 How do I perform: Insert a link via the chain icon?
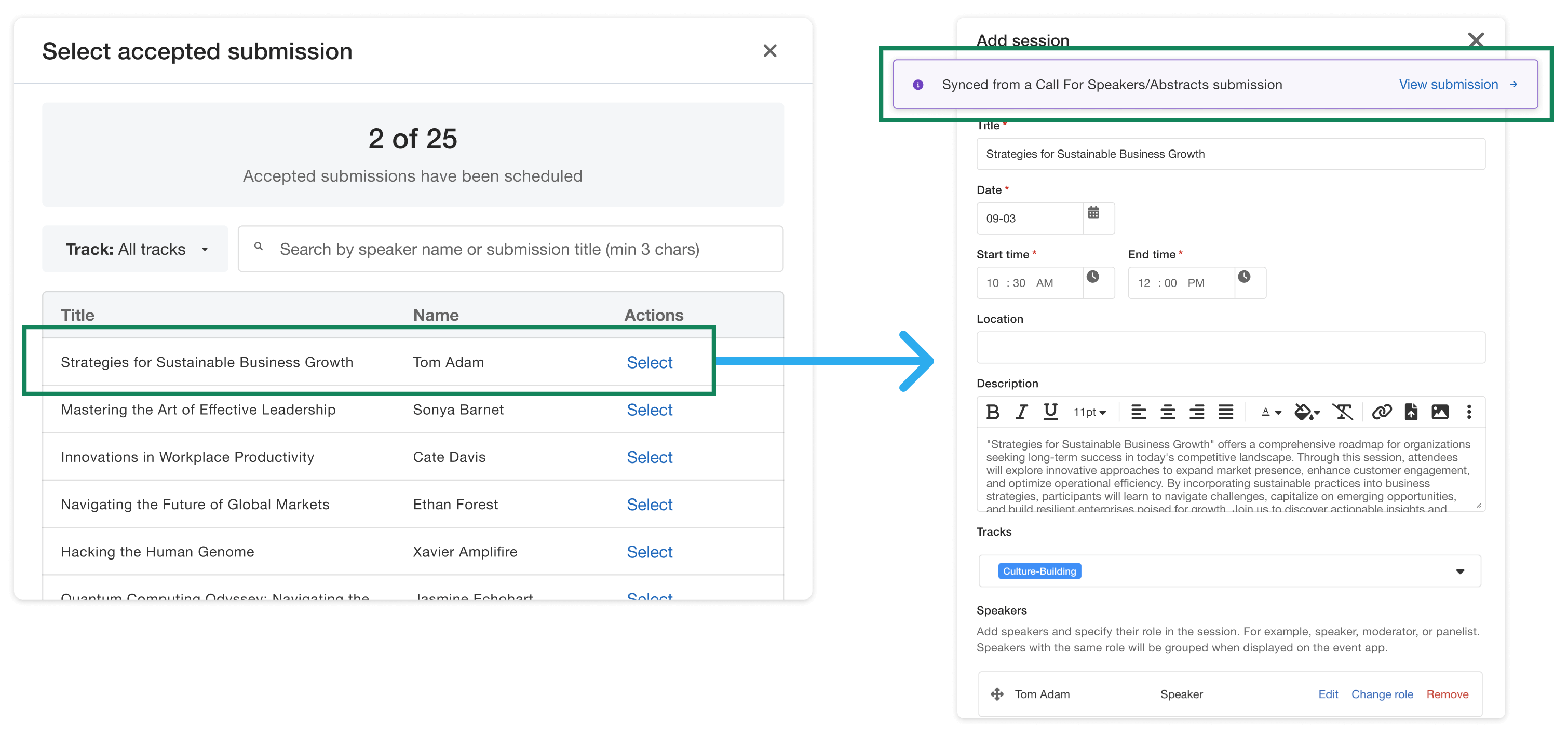[1381, 413]
